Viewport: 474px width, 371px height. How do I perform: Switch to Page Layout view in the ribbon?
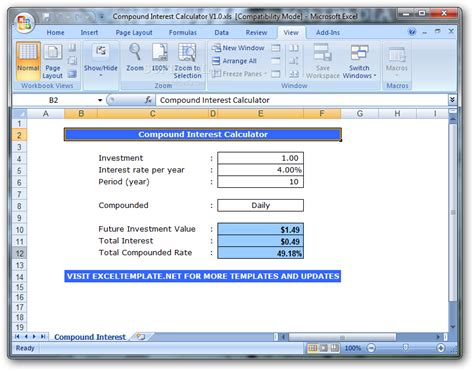[53, 61]
